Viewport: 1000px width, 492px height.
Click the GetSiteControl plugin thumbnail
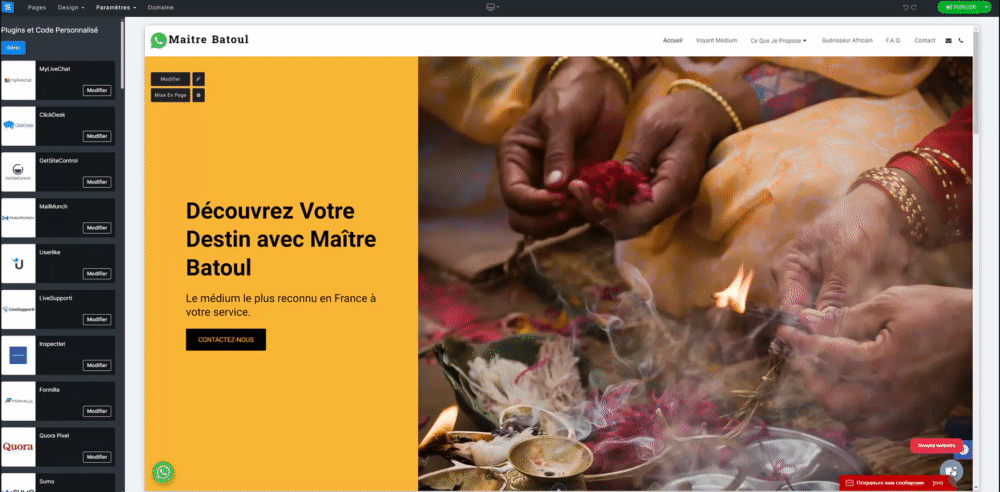point(18,172)
